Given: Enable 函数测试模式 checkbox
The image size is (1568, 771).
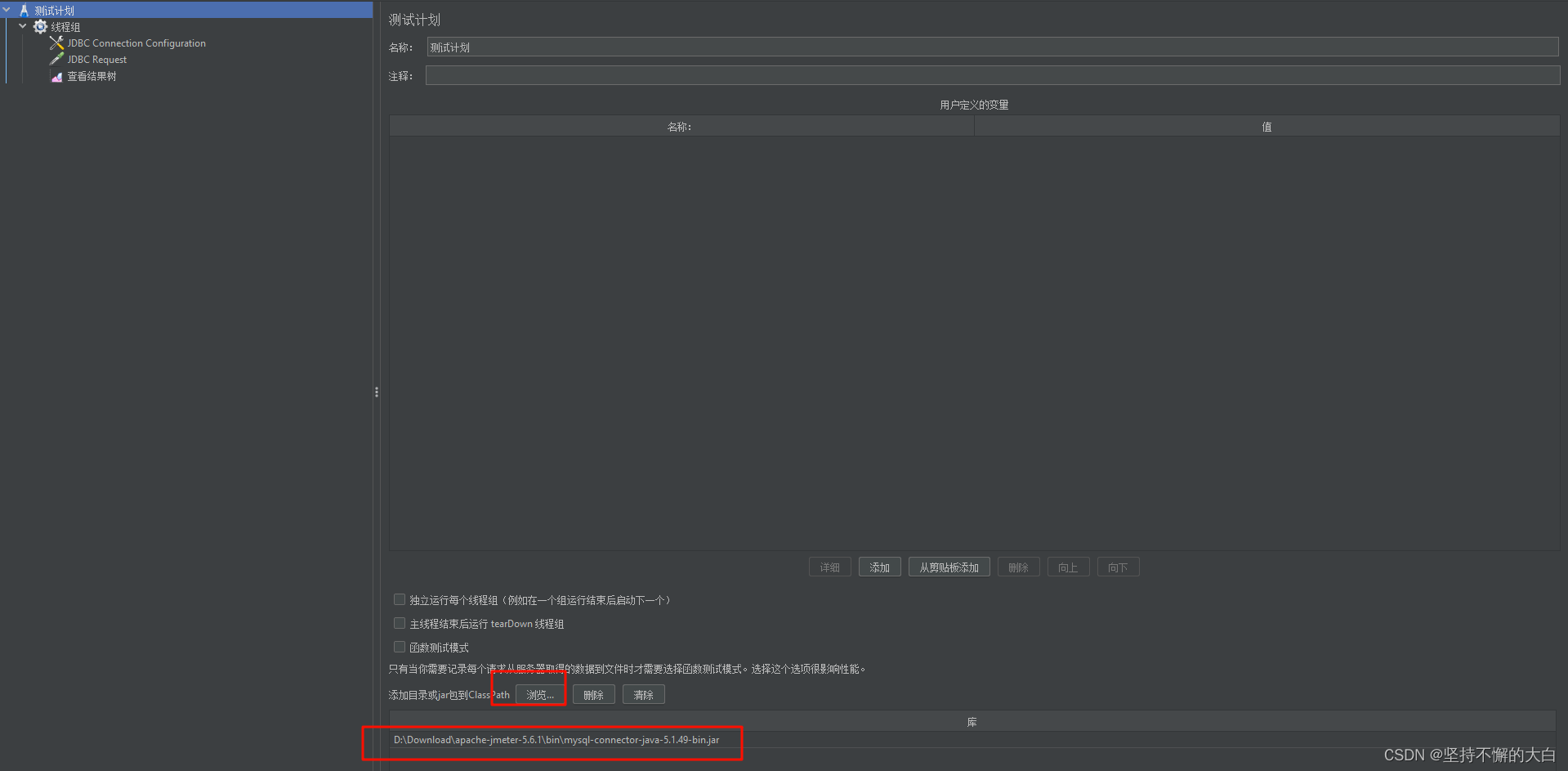Looking at the screenshot, I should pyautogui.click(x=400, y=647).
